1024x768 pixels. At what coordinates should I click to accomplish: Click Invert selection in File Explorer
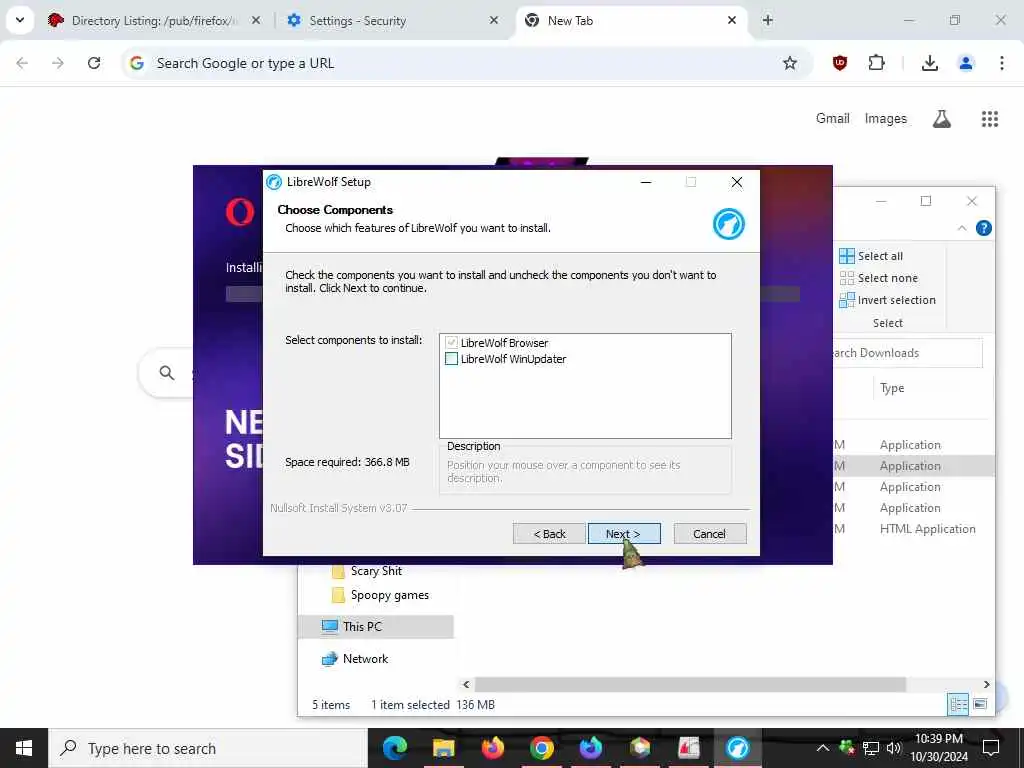[x=888, y=300]
